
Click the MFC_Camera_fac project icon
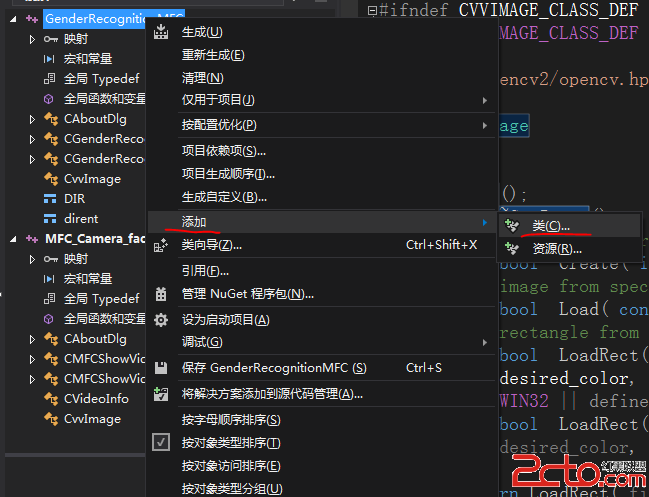[x=32, y=239]
